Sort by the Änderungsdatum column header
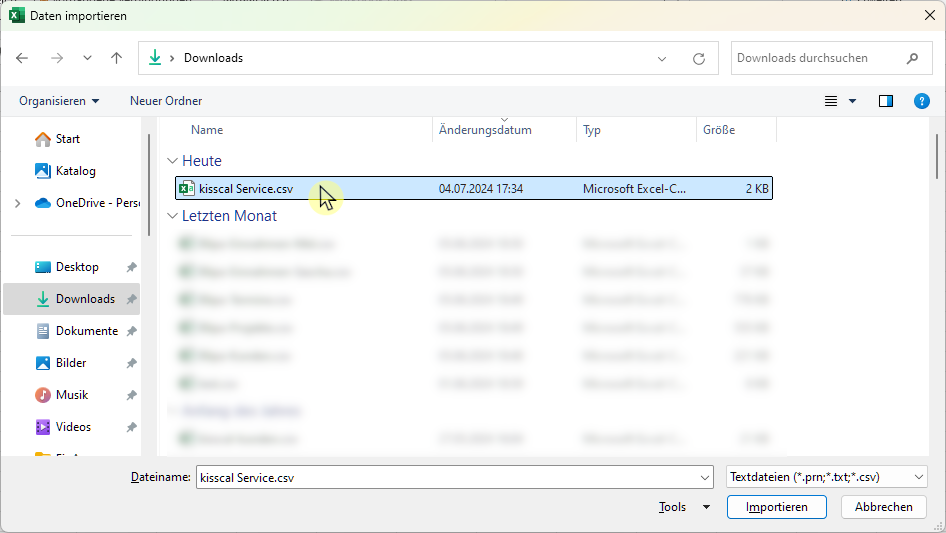The image size is (946, 533). [485, 130]
